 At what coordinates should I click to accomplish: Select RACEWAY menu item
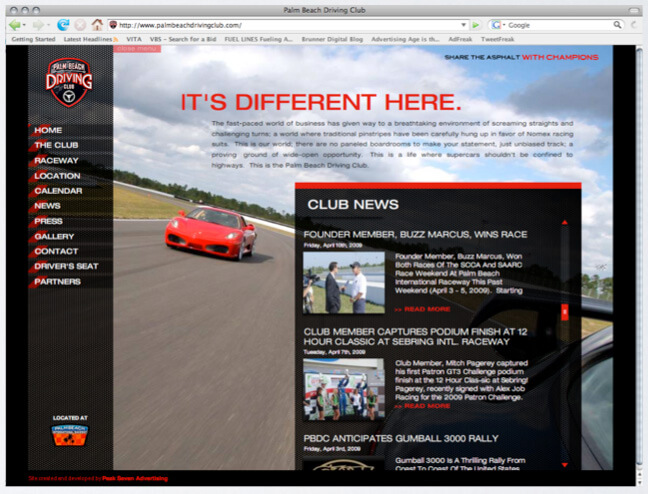tap(56, 160)
